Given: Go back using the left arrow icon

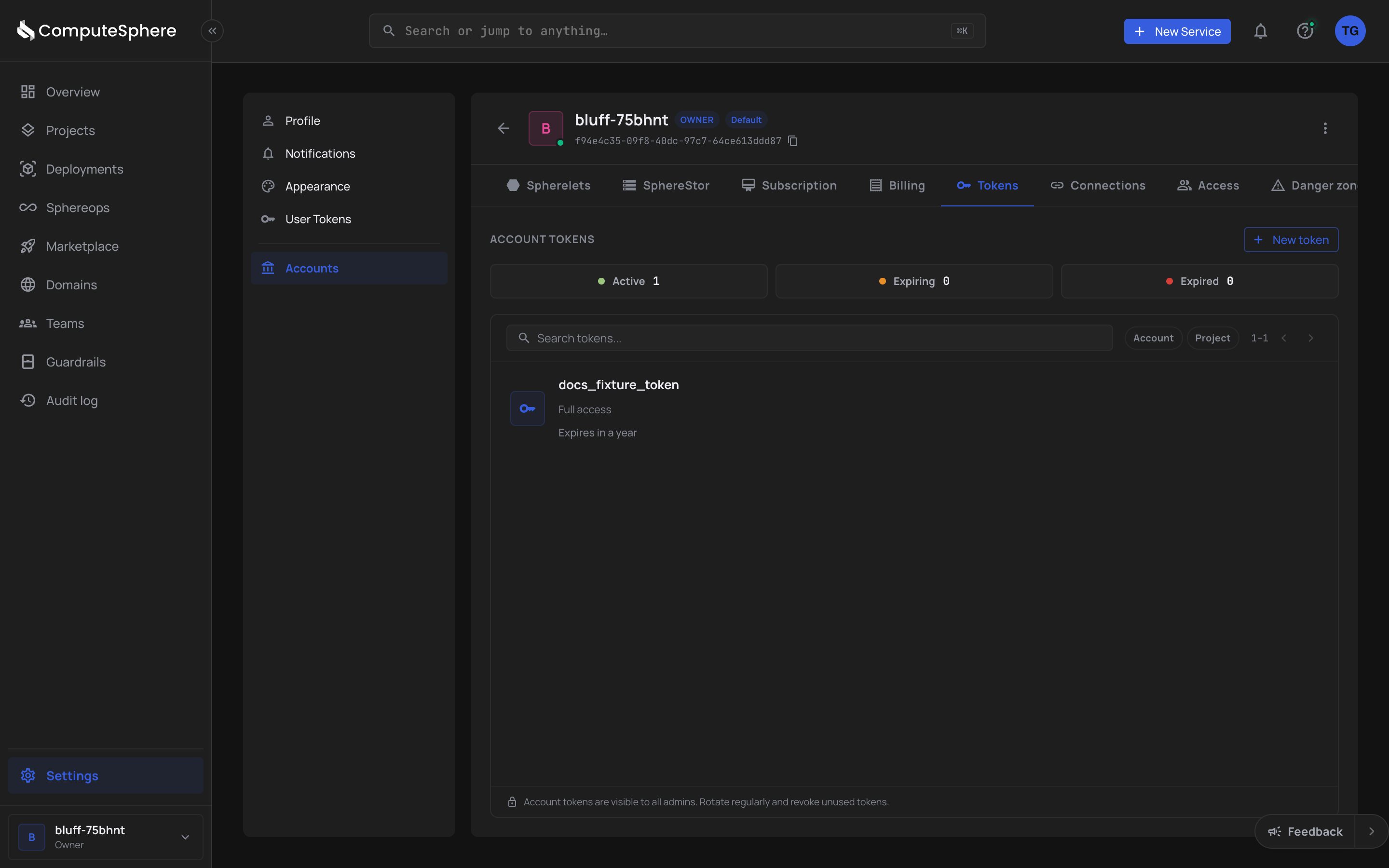Looking at the screenshot, I should [504, 128].
